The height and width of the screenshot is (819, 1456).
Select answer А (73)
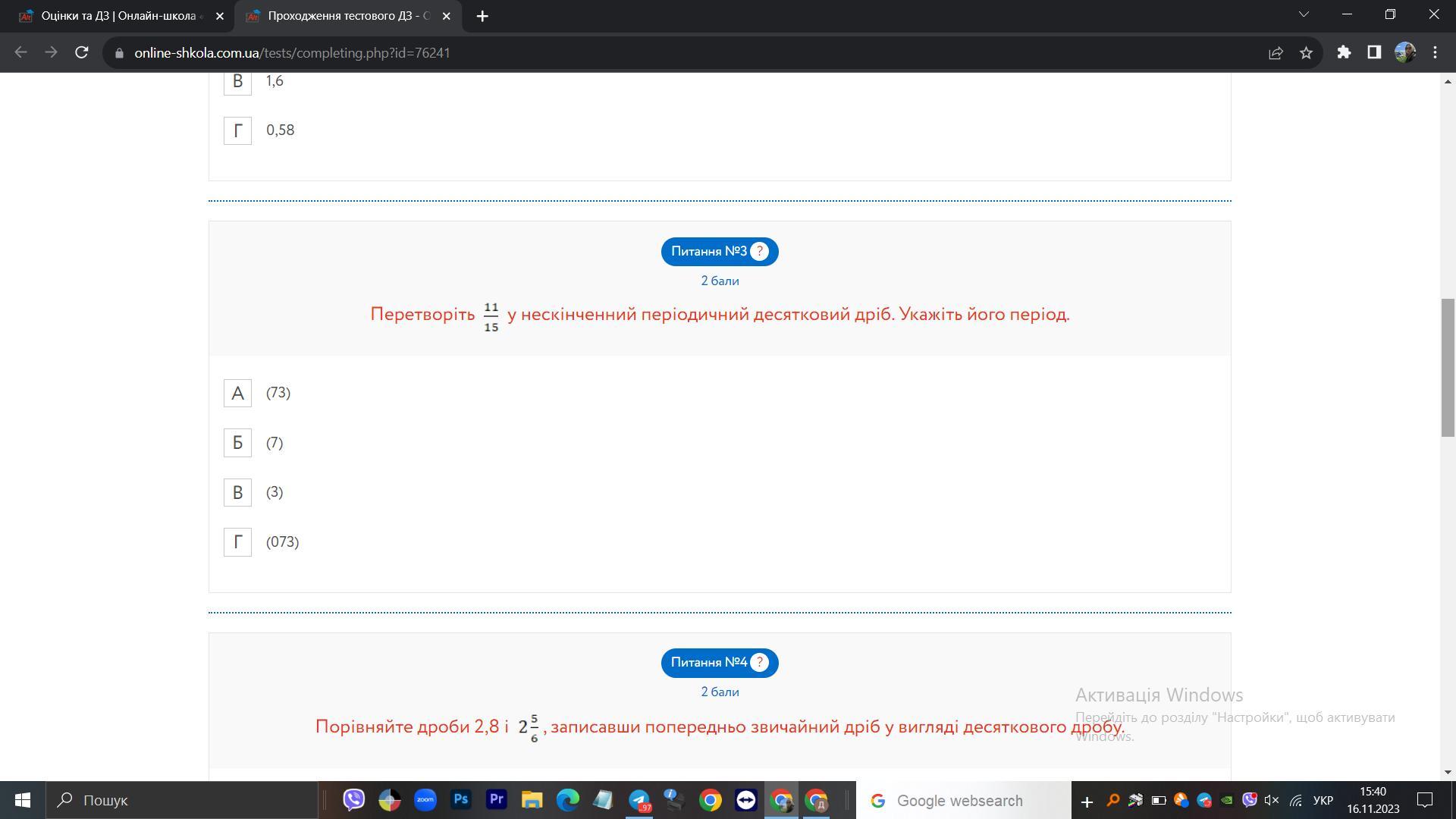pyautogui.click(x=237, y=394)
